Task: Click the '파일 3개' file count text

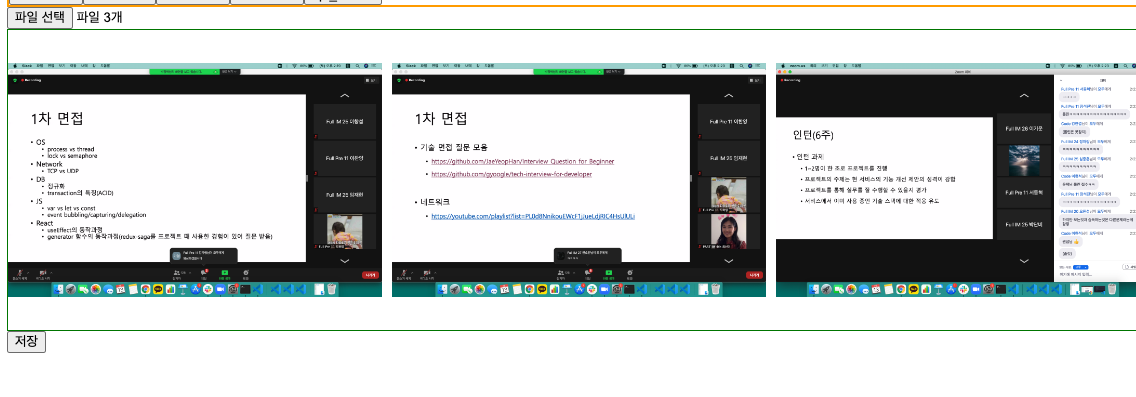Action: tap(99, 17)
